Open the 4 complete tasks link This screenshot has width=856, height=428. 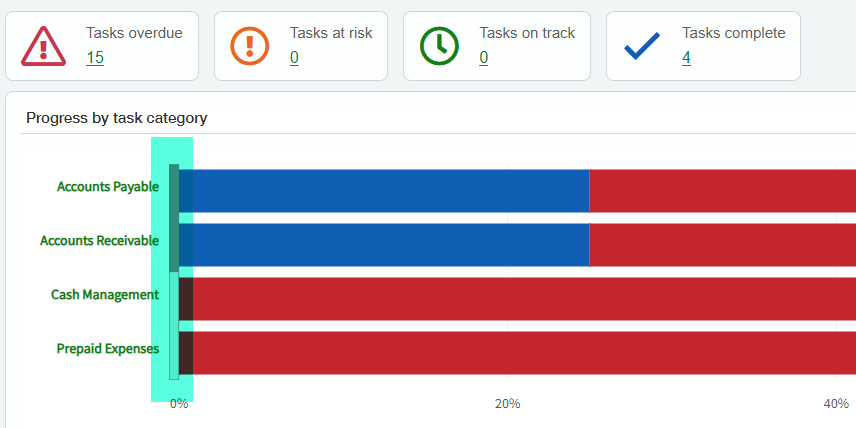tap(686, 57)
